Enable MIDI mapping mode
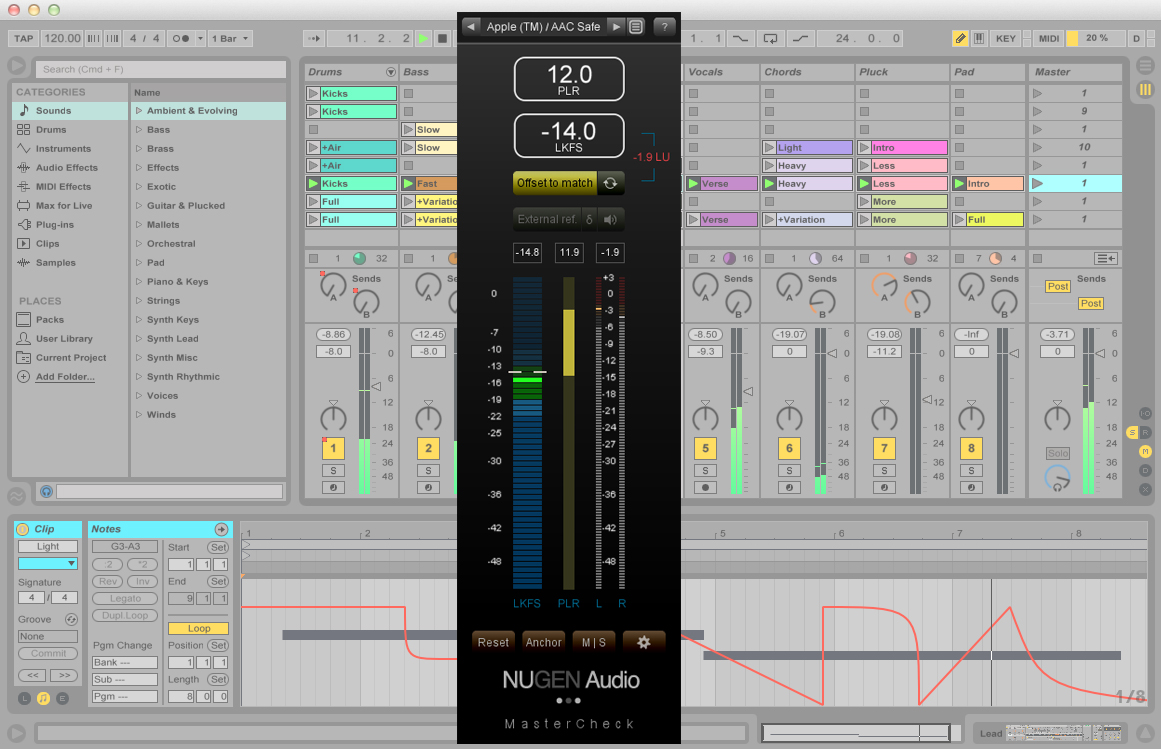 point(1047,38)
